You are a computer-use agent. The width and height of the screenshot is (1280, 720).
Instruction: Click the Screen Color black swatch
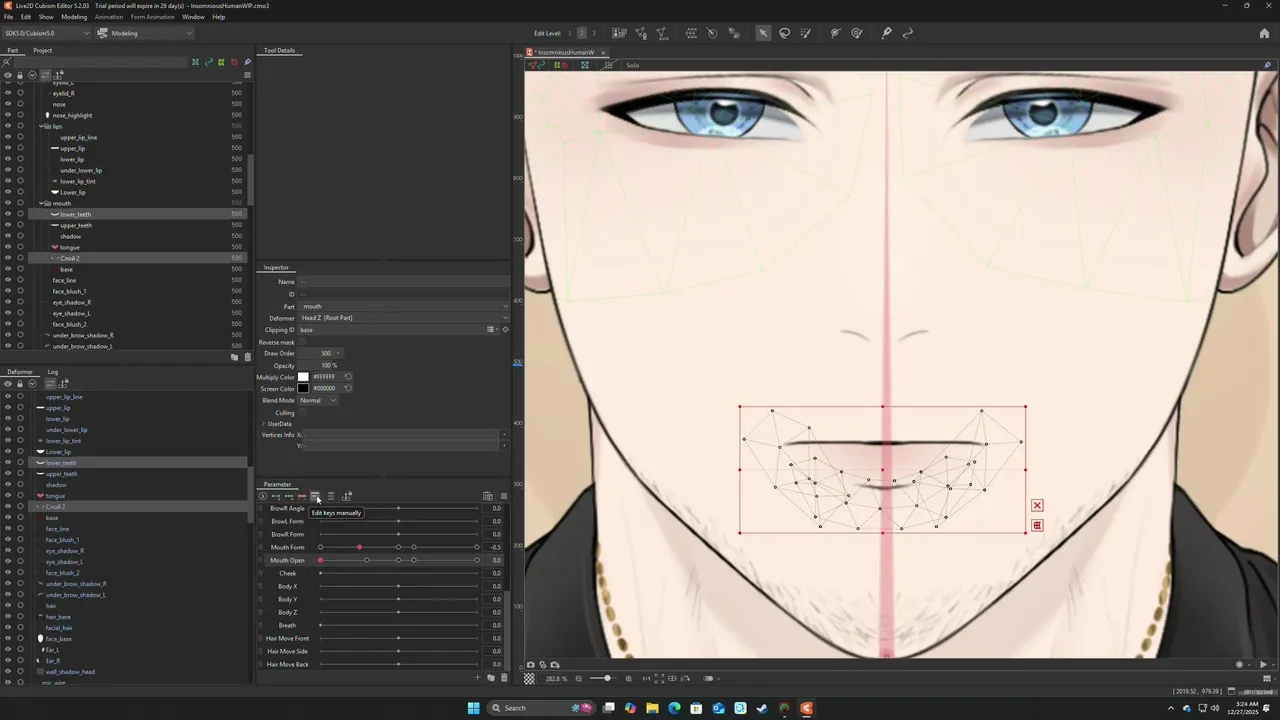click(x=303, y=388)
